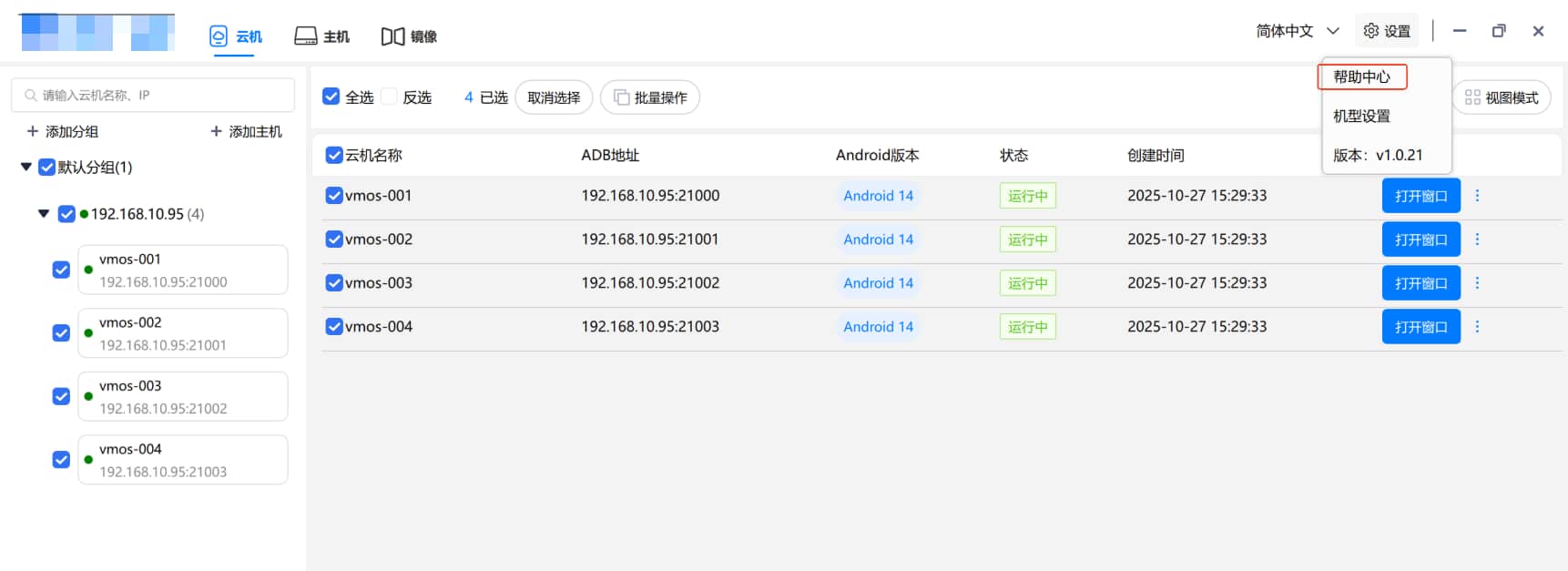Uncheck vmos-002 in the table row

334,240
